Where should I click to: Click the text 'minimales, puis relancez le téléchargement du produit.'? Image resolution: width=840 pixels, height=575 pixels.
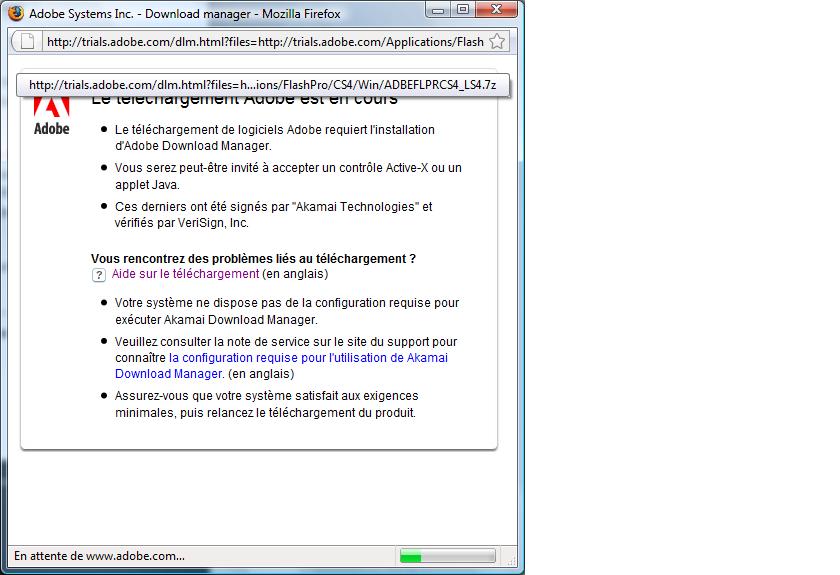pos(265,413)
